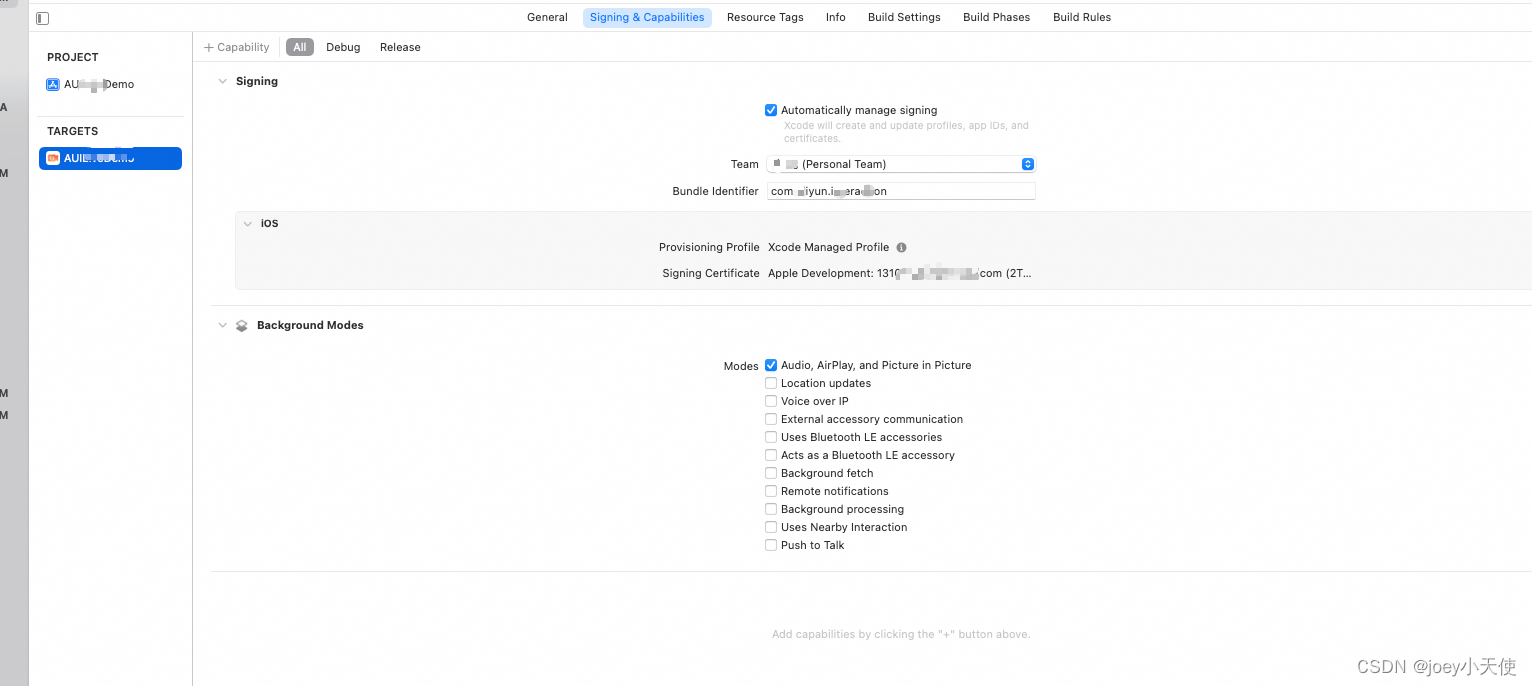Click the Xcode Managed Profile text
The width and height of the screenshot is (1532, 686).
pyautogui.click(x=828, y=247)
